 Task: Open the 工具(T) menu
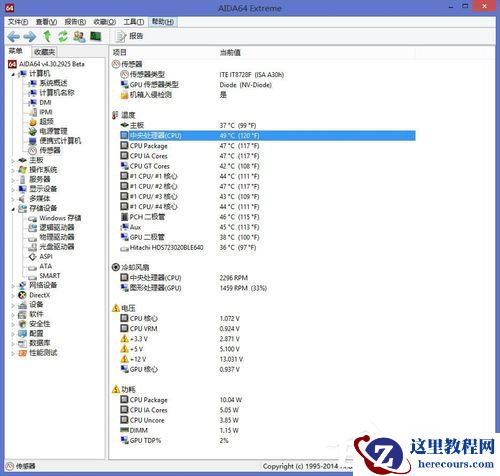click(x=134, y=22)
